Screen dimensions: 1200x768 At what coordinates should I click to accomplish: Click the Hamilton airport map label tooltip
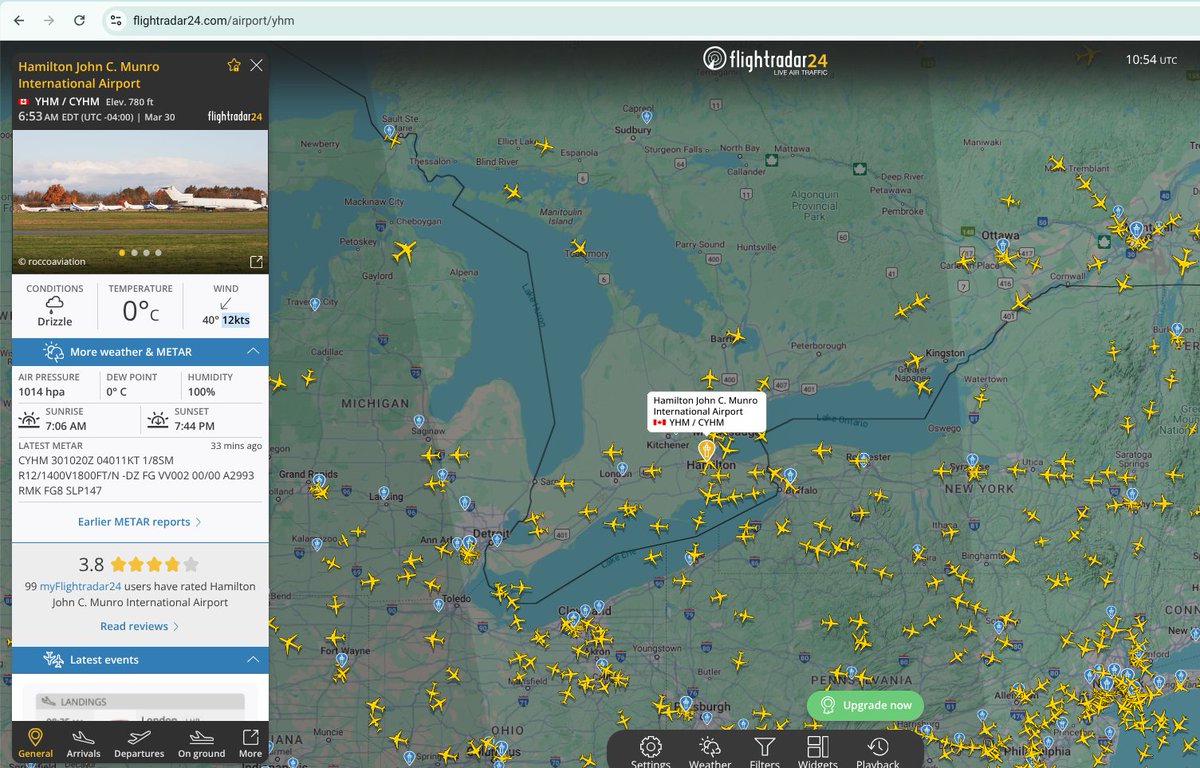click(x=707, y=411)
